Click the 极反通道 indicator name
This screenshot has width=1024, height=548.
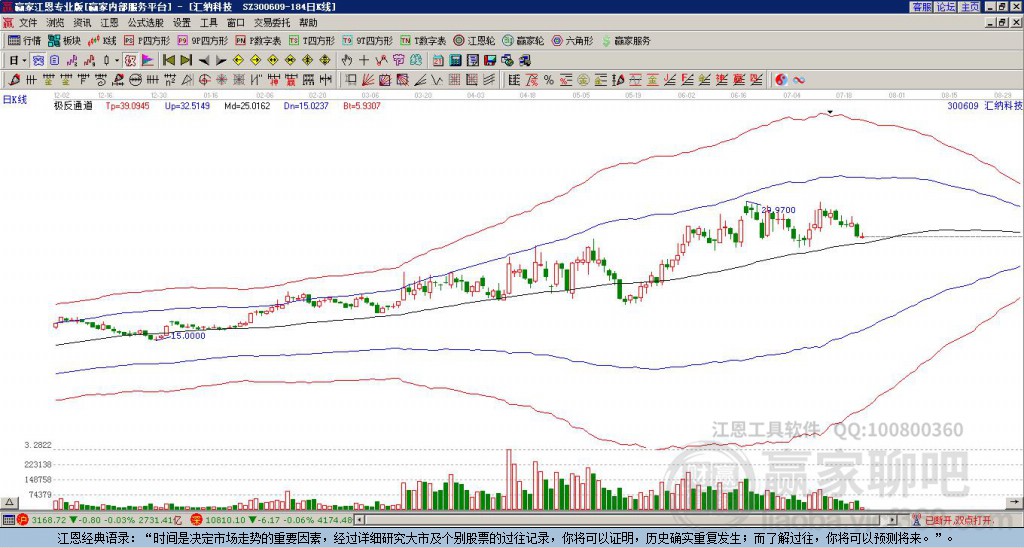pos(73,106)
